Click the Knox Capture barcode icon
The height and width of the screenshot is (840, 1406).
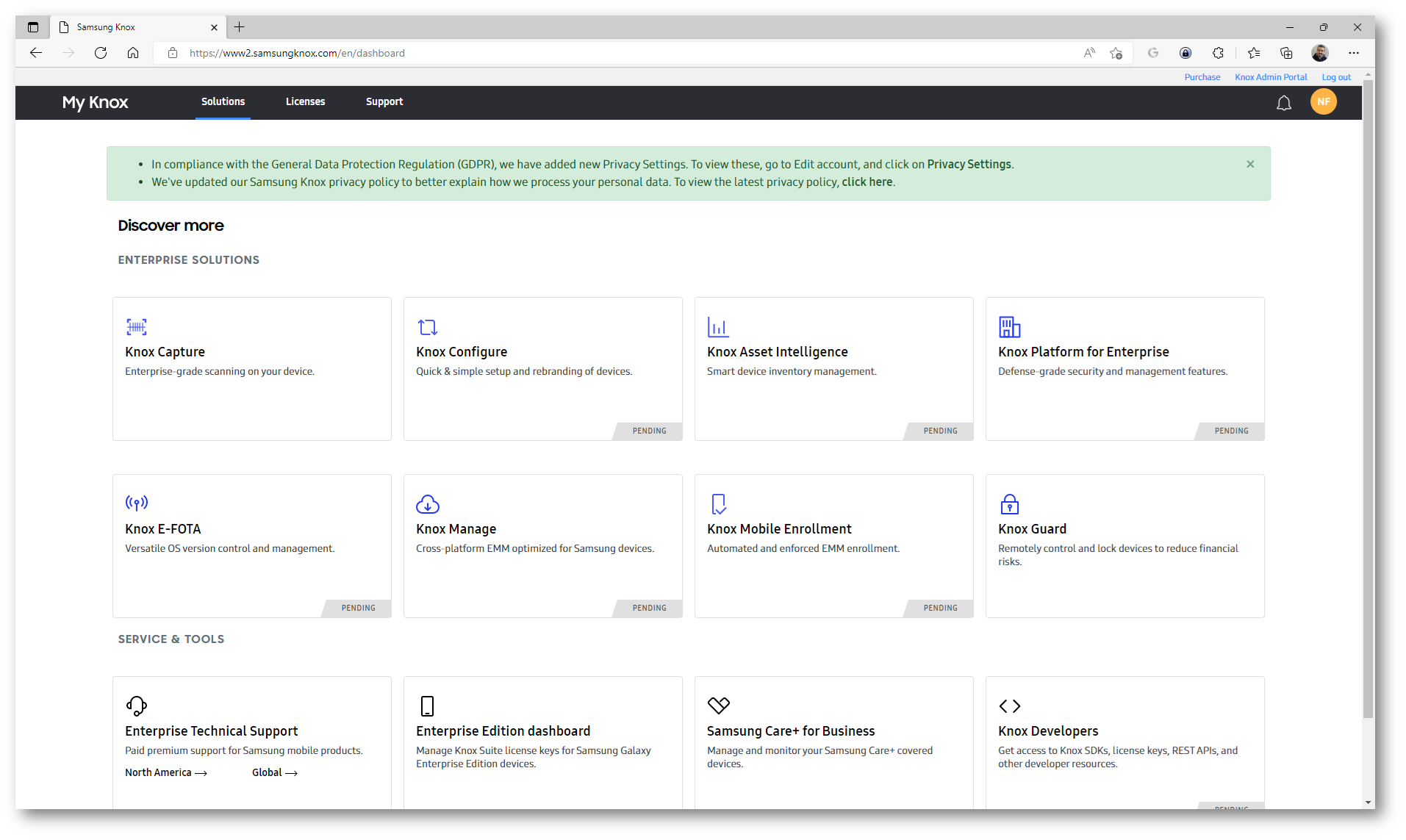coord(136,326)
